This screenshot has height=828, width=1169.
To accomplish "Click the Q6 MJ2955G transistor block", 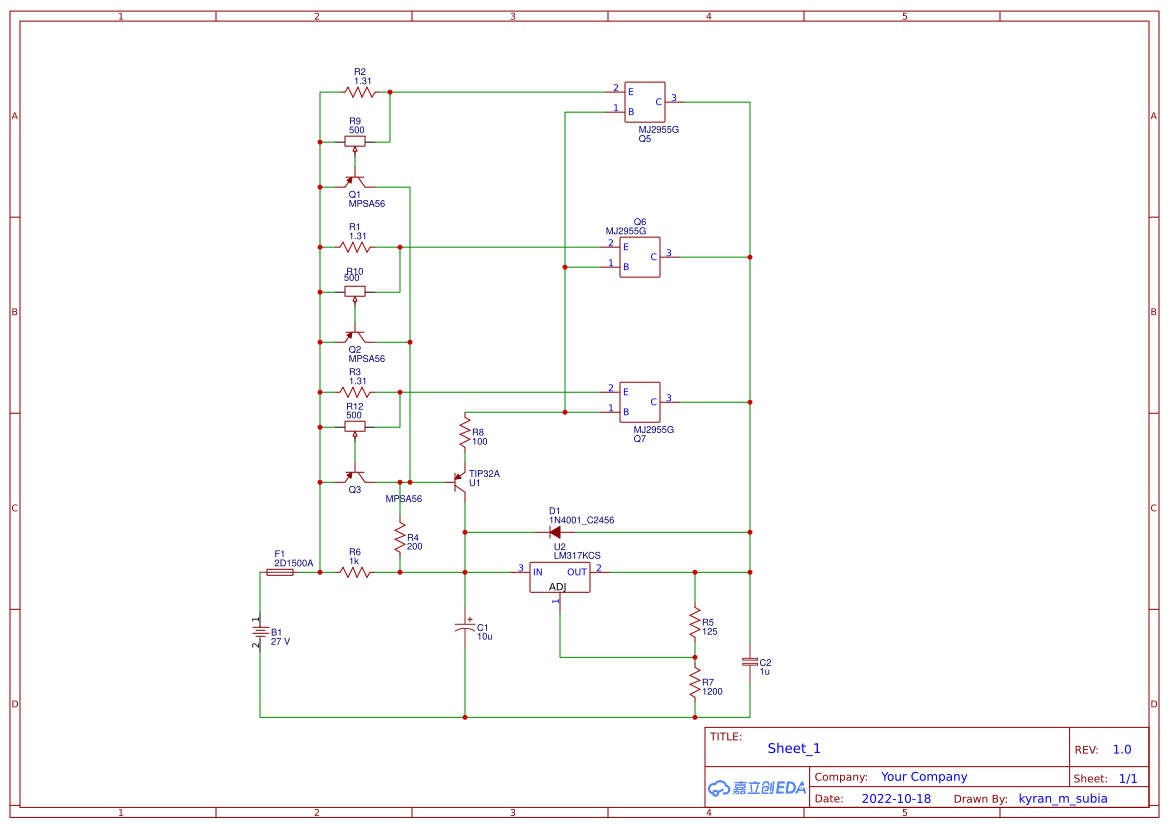I will coord(639,257).
